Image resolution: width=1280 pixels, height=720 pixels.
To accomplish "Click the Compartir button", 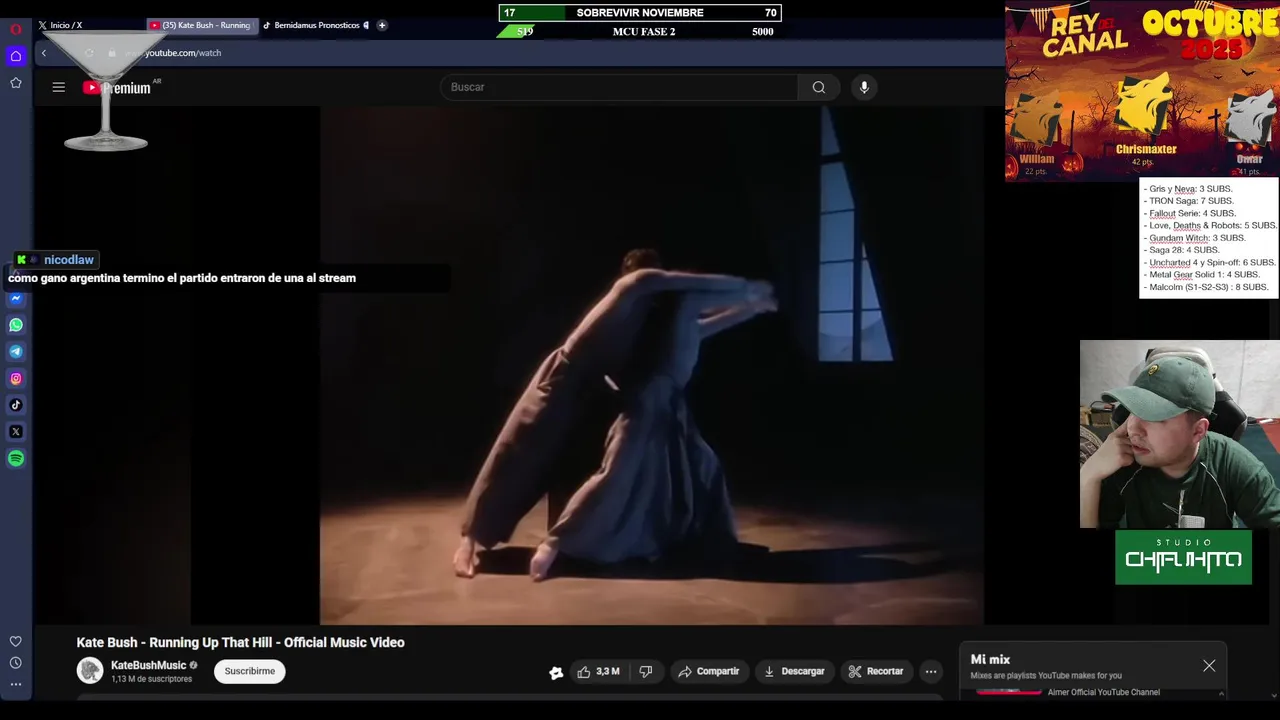I will coord(708,672).
